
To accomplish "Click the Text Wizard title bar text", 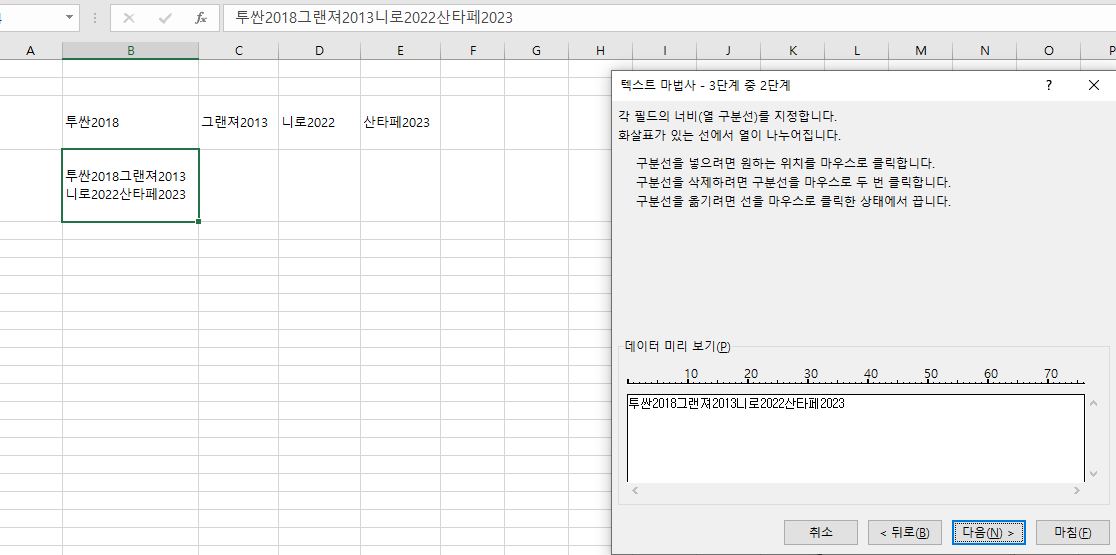I will coord(705,85).
